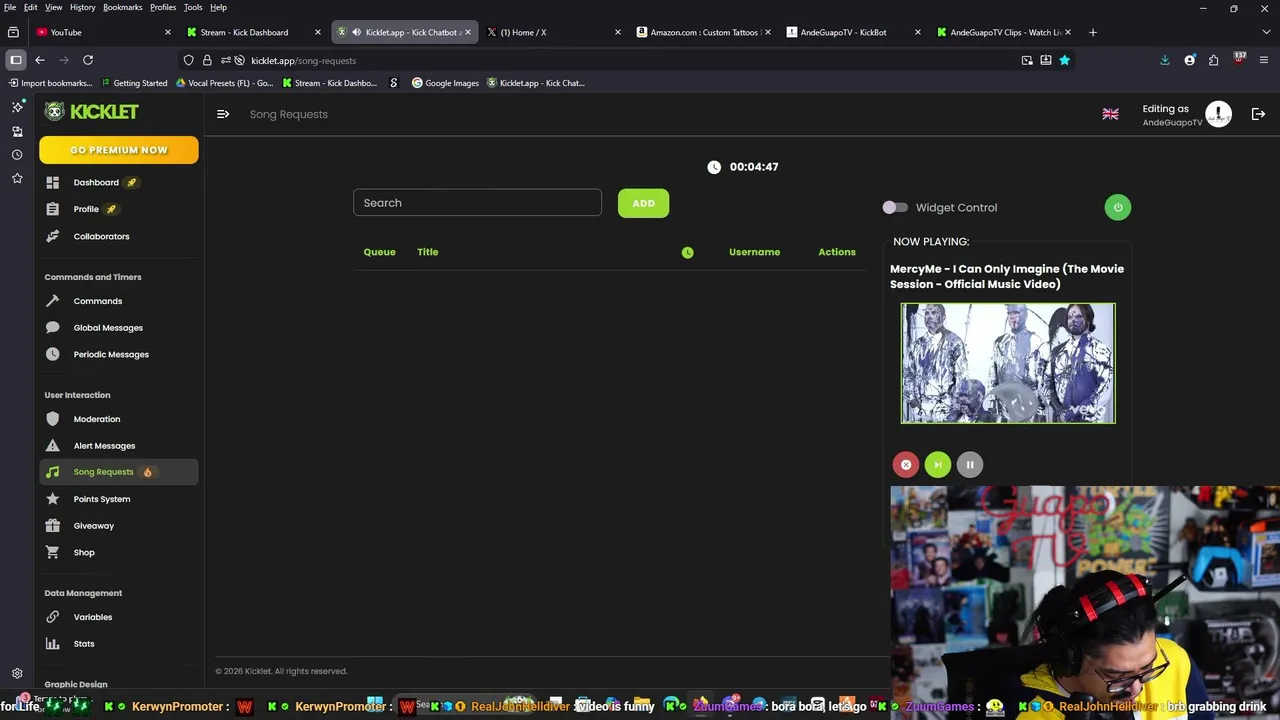Click GO PREMIUM NOW button
1280x720 pixels.
tap(119, 150)
